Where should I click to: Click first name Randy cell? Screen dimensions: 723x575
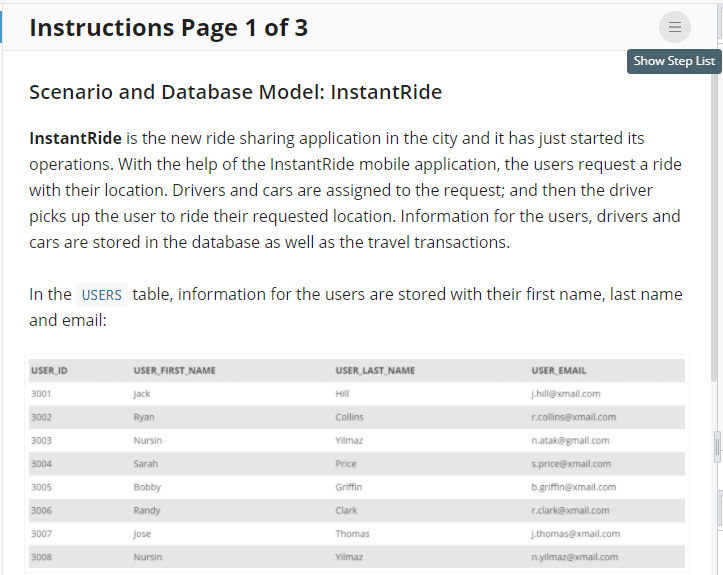[x=147, y=511]
